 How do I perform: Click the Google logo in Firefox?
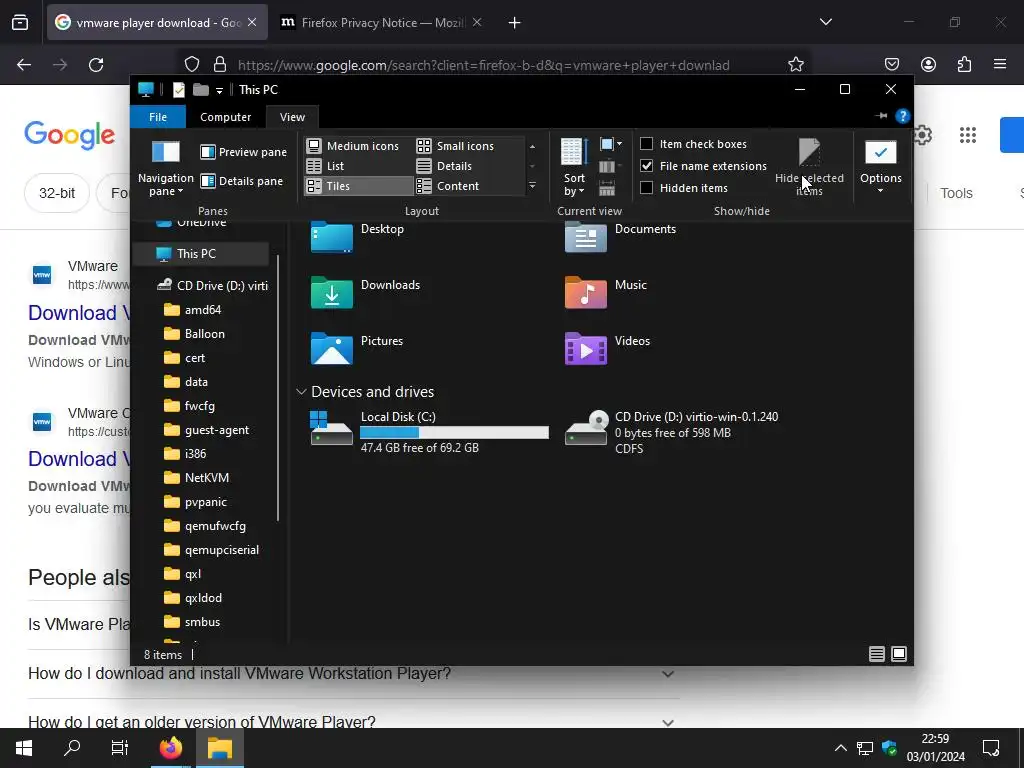(x=70, y=135)
